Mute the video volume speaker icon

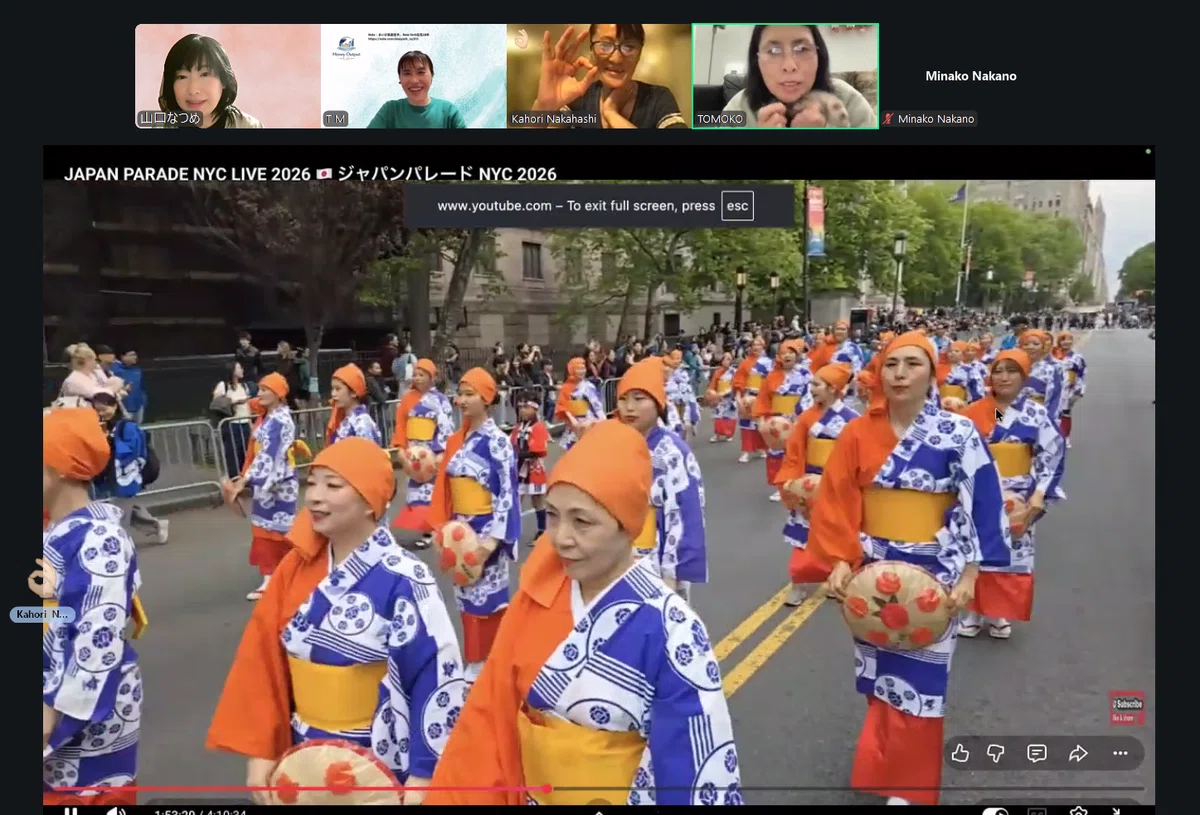[116, 810]
